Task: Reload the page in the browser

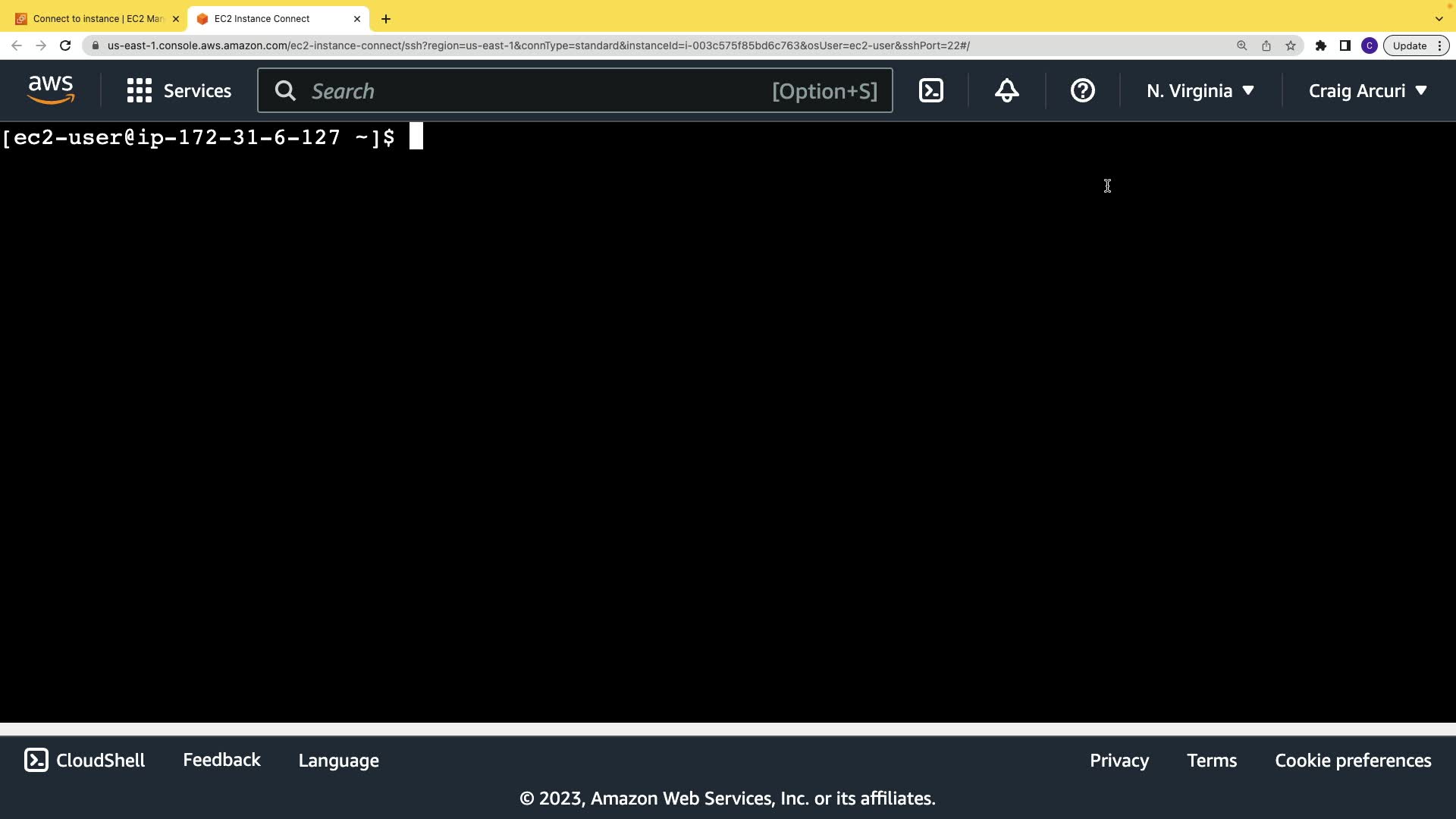Action: point(65,45)
